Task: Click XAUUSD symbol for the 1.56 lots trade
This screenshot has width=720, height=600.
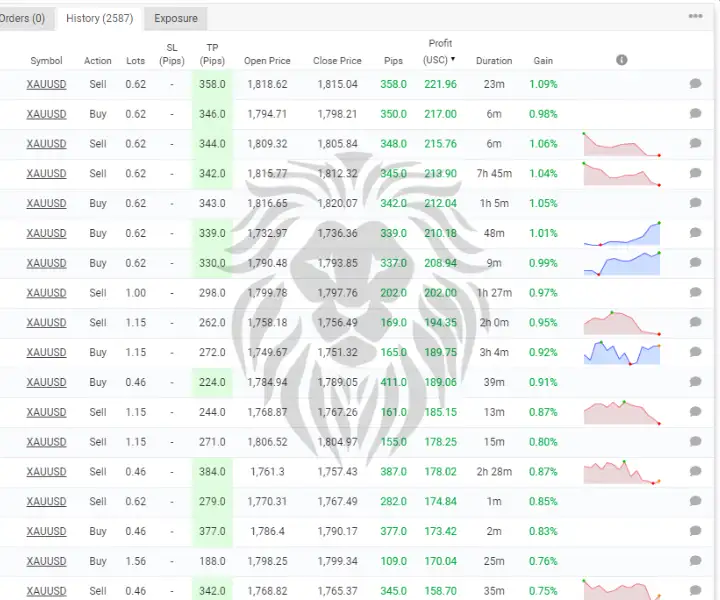Action: coord(46,561)
